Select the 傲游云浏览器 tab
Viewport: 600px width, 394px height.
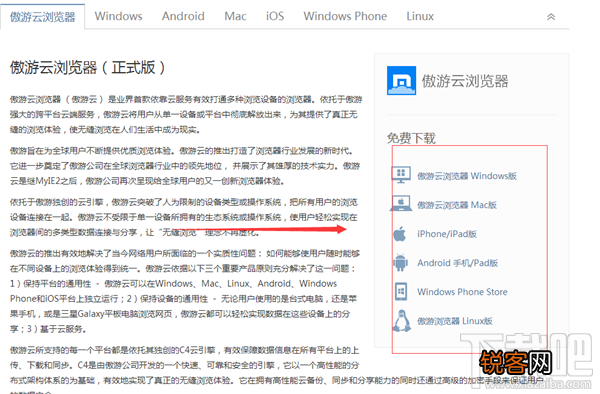(42, 17)
